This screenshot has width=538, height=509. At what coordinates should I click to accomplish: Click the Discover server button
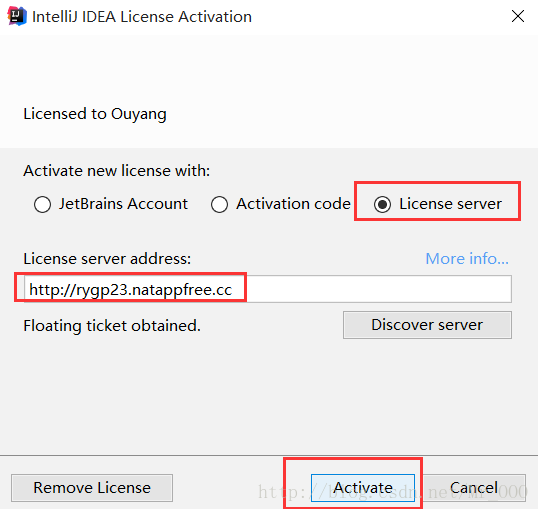tap(427, 325)
